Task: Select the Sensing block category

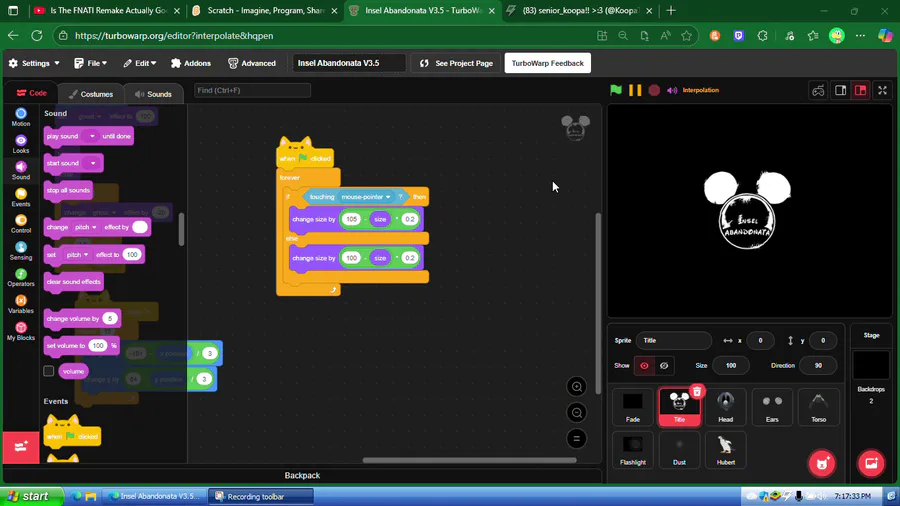Action: point(21,251)
